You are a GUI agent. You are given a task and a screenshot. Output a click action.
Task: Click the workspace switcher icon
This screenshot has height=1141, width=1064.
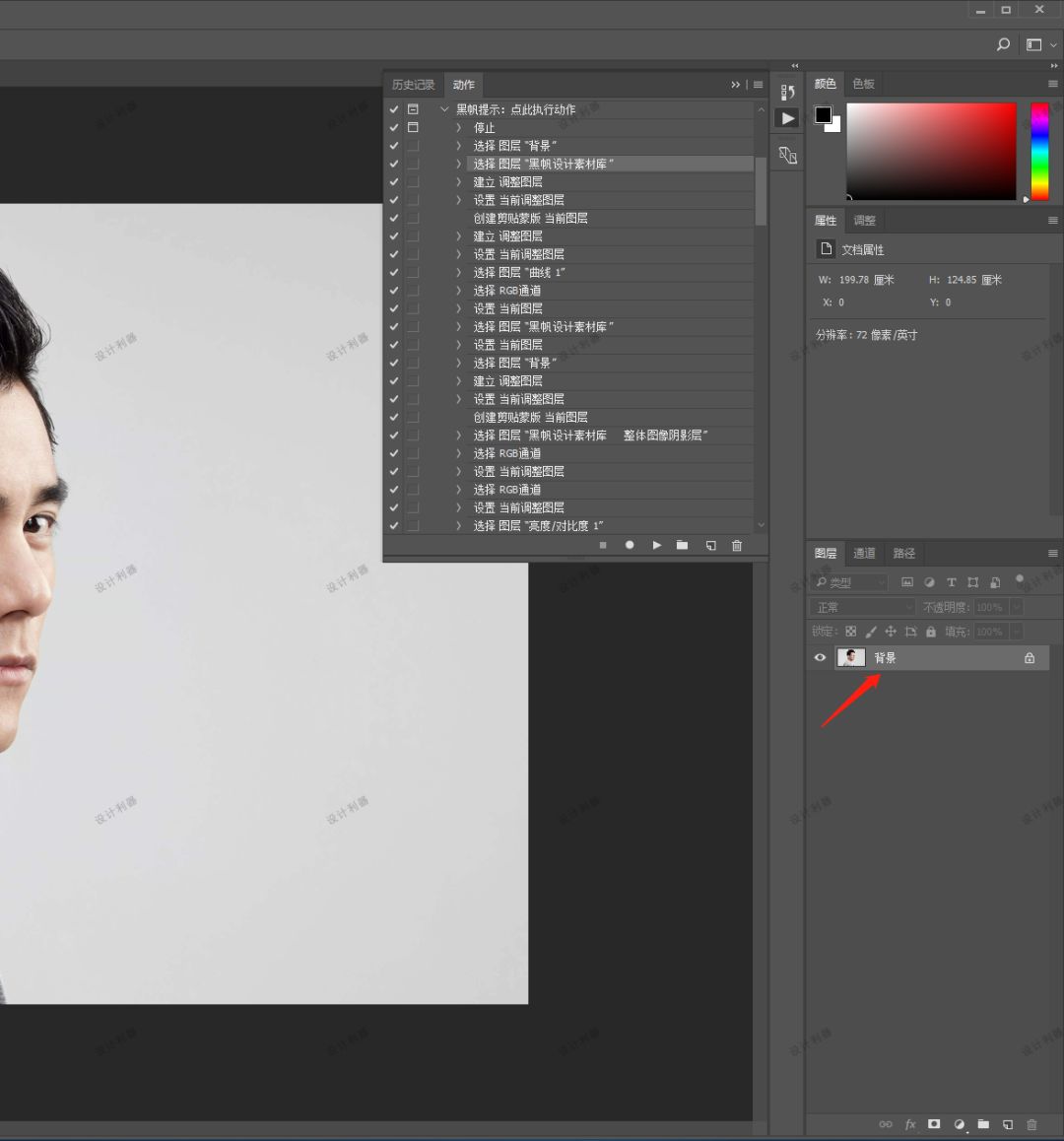1033,44
